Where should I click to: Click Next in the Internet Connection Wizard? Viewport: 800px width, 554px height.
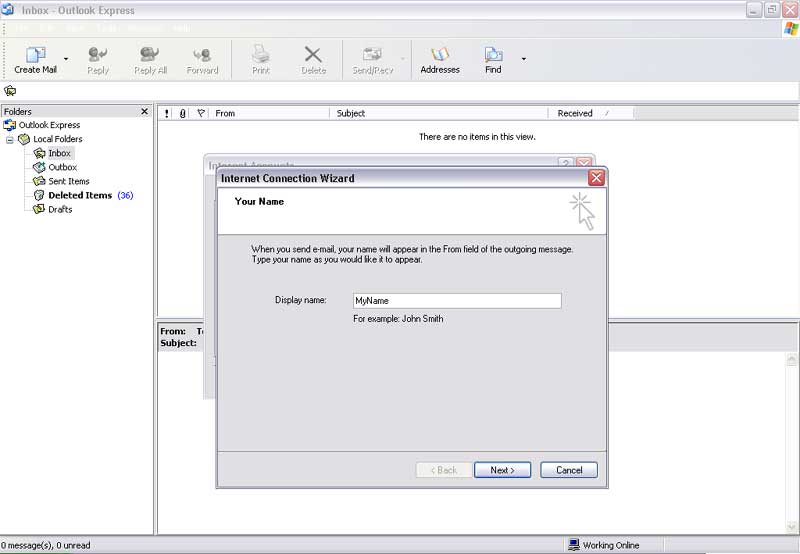tap(503, 470)
